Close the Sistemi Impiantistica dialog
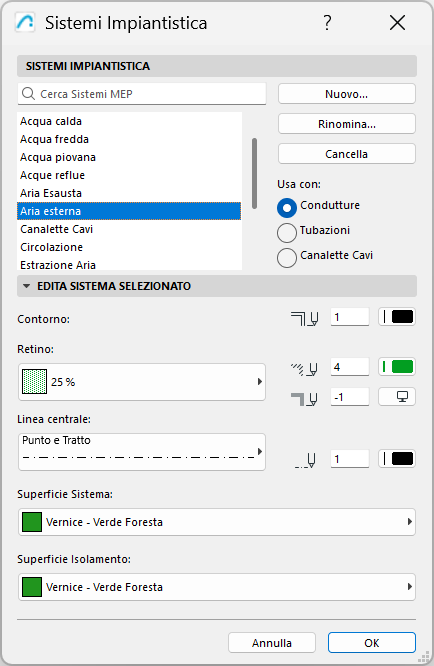 pos(397,23)
